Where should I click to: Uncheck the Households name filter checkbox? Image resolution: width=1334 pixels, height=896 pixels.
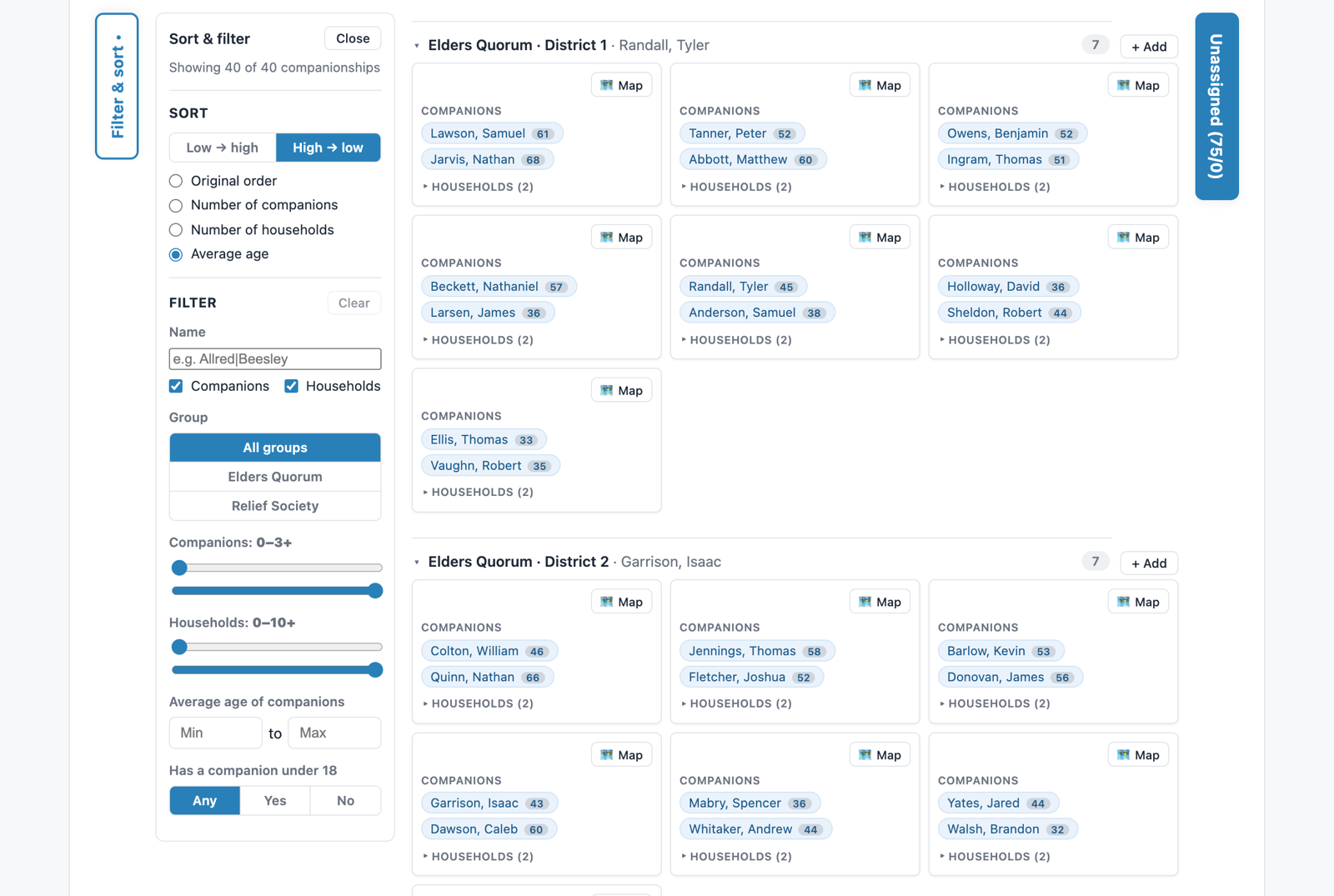[291, 386]
